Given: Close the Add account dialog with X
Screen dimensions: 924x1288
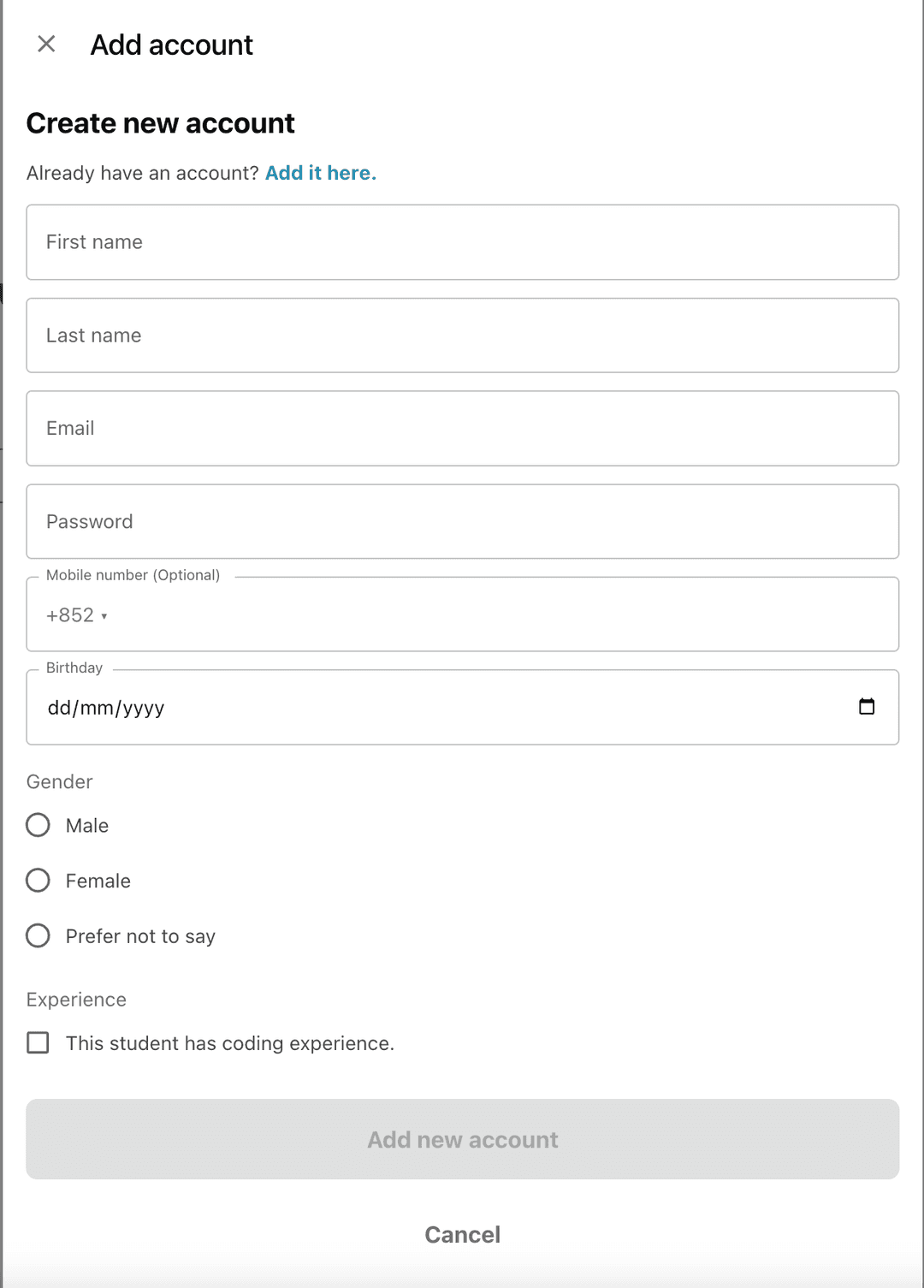Looking at the screenshot, I should [x=46, y=44].
